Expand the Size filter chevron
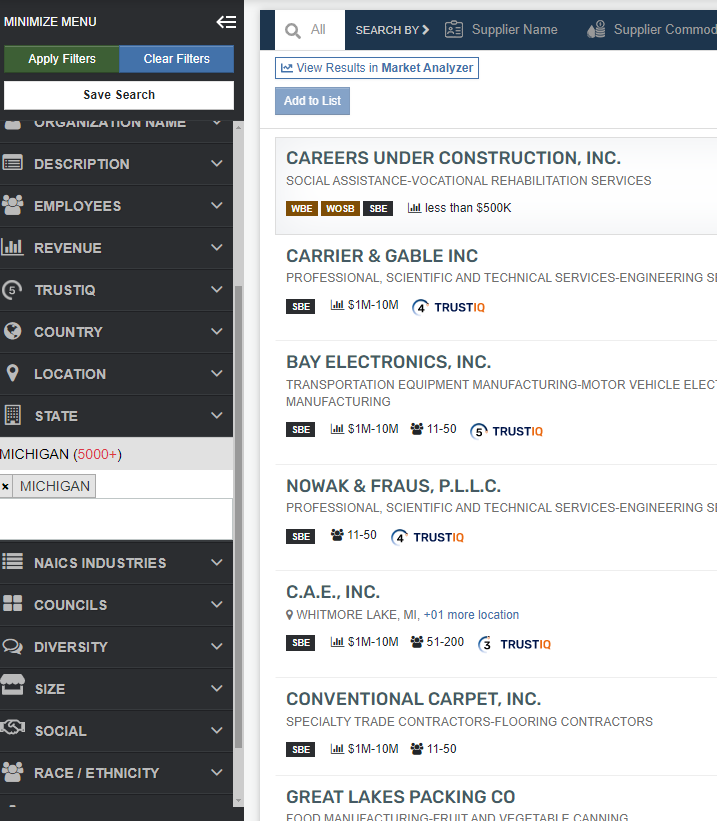 217,688
